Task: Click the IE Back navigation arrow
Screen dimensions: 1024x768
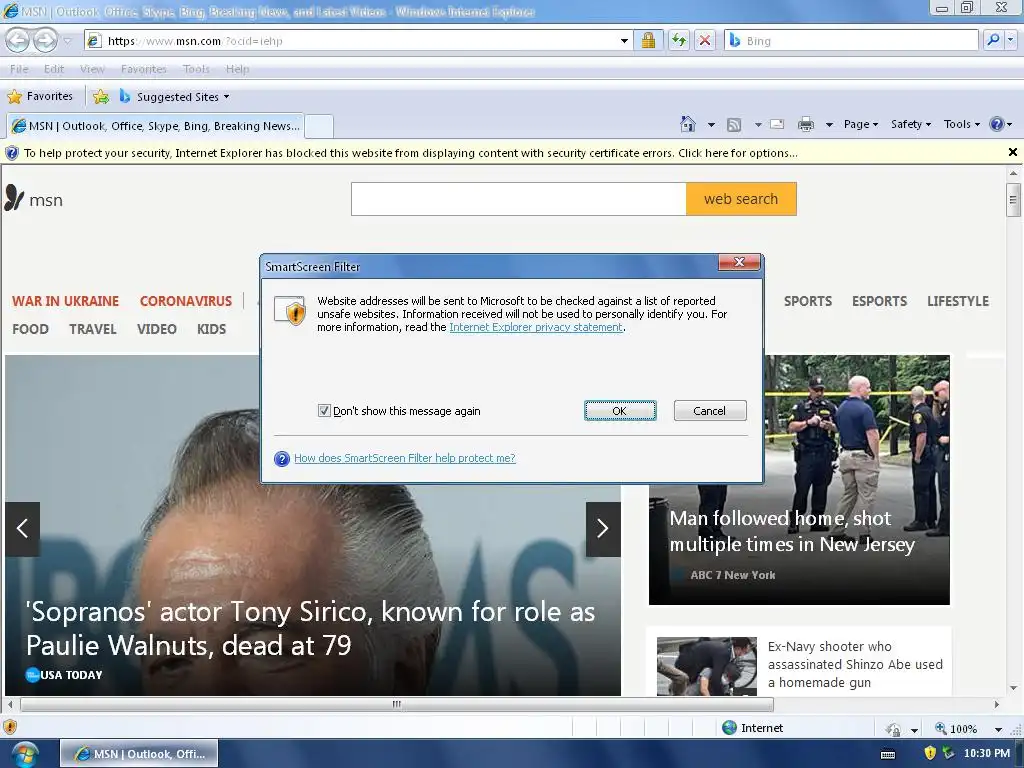Action: 18,40
